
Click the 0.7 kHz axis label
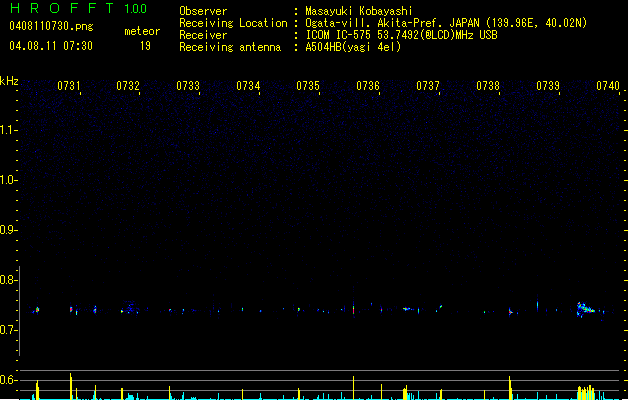[x=8, y=330]
